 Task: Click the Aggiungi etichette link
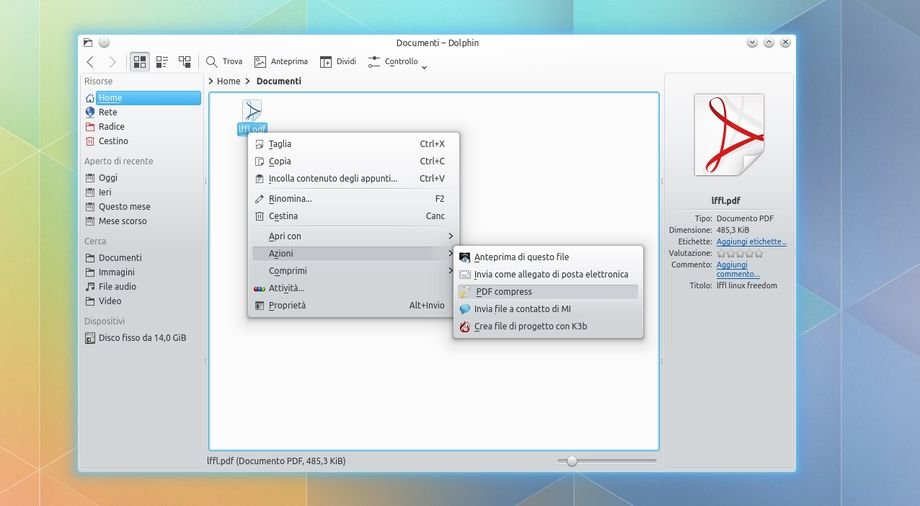coord(751,242)
